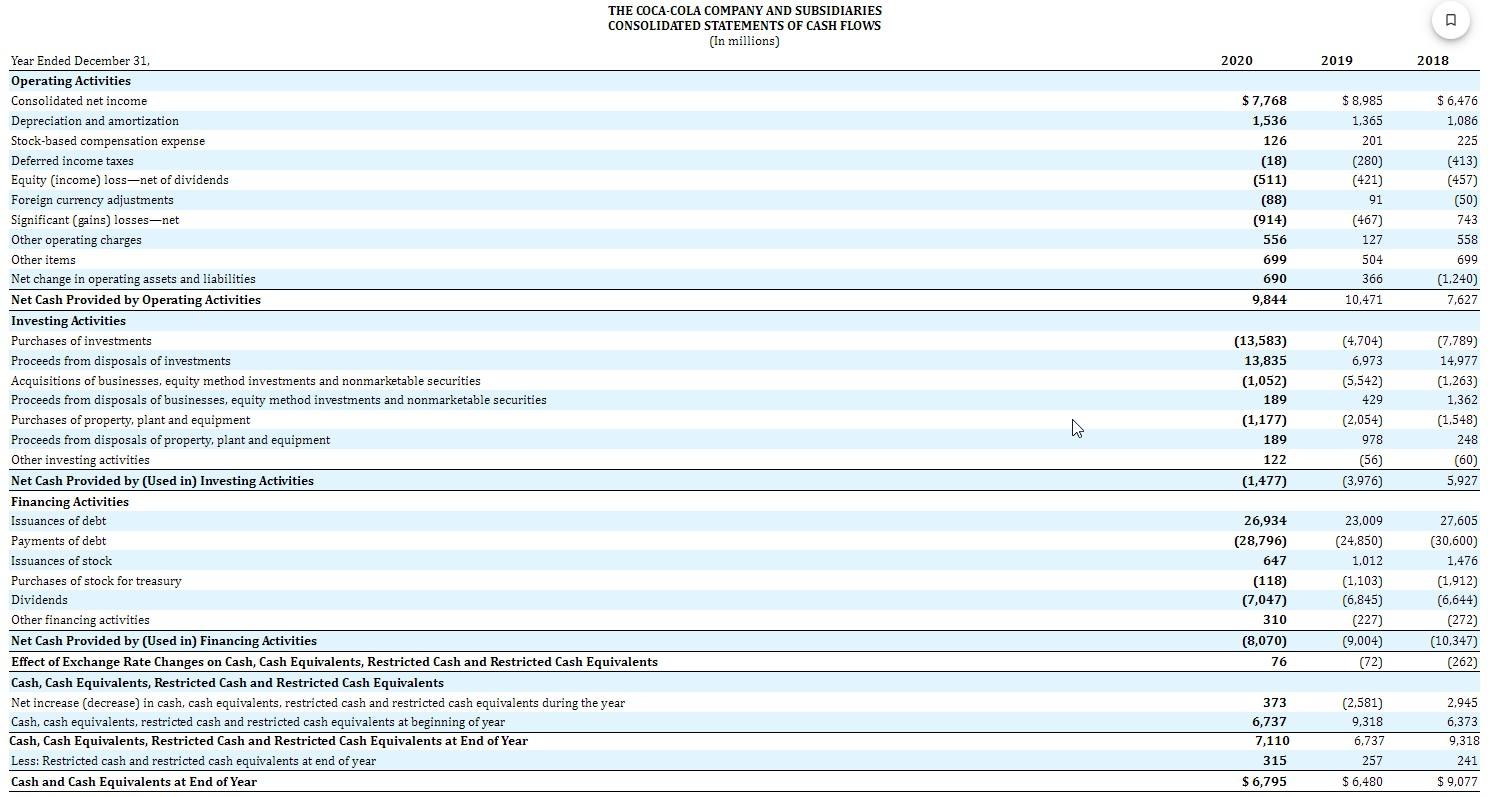Click 2020 ending cash value $6,795
Viewport: 1488px width, 797px height.
(x=1264, y=782)
